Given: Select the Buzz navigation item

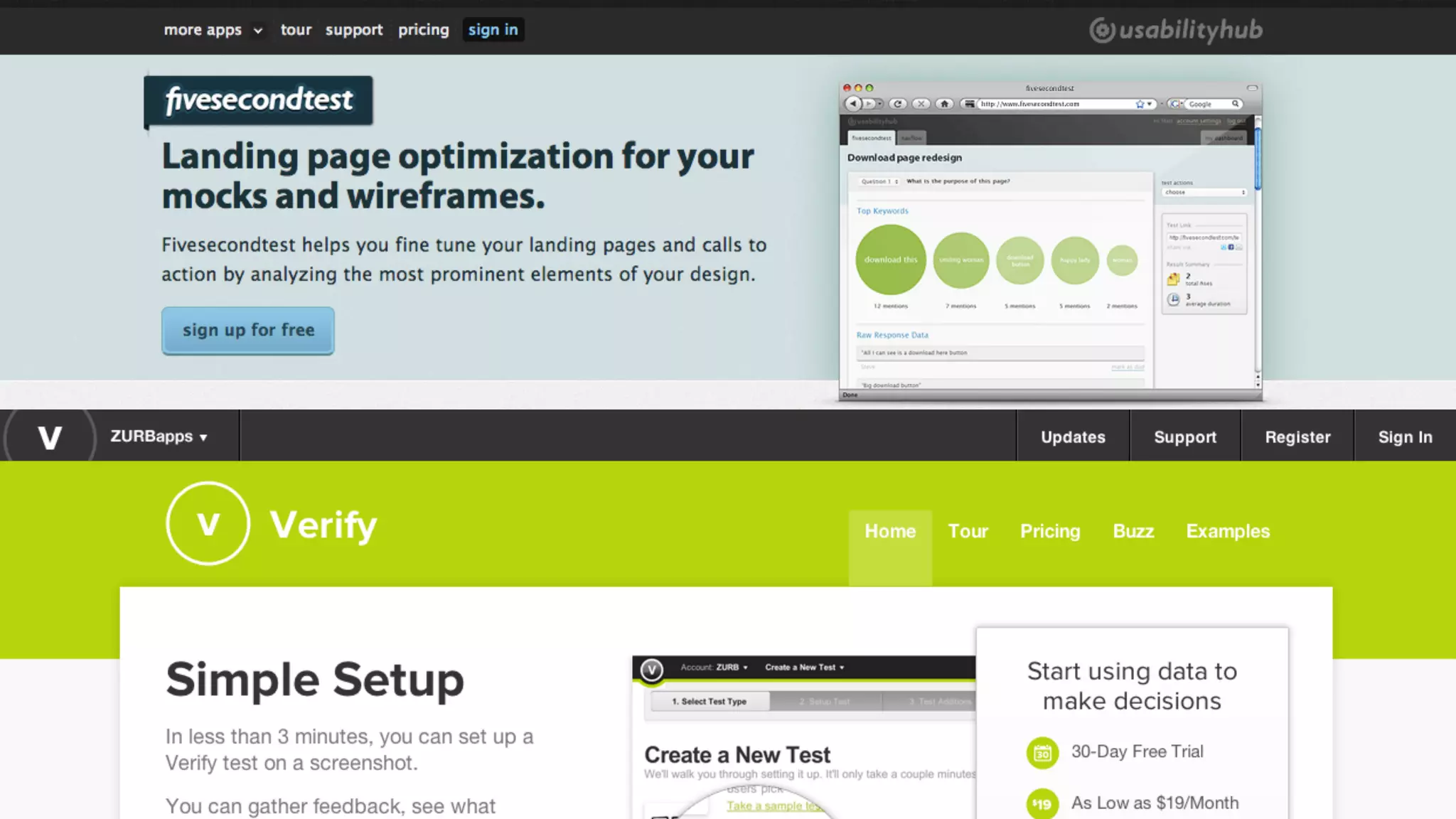Looking at the screenshot, I should click(x=1133, y=531).
